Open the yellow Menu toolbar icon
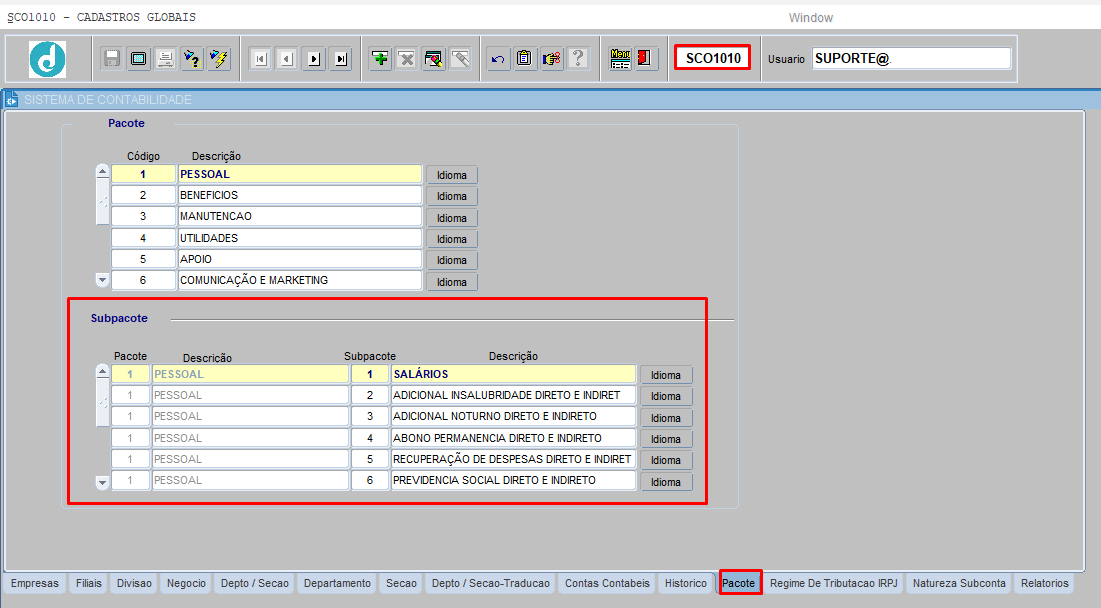The height and width of the screenshot is (608, 1101). (620, 58)
